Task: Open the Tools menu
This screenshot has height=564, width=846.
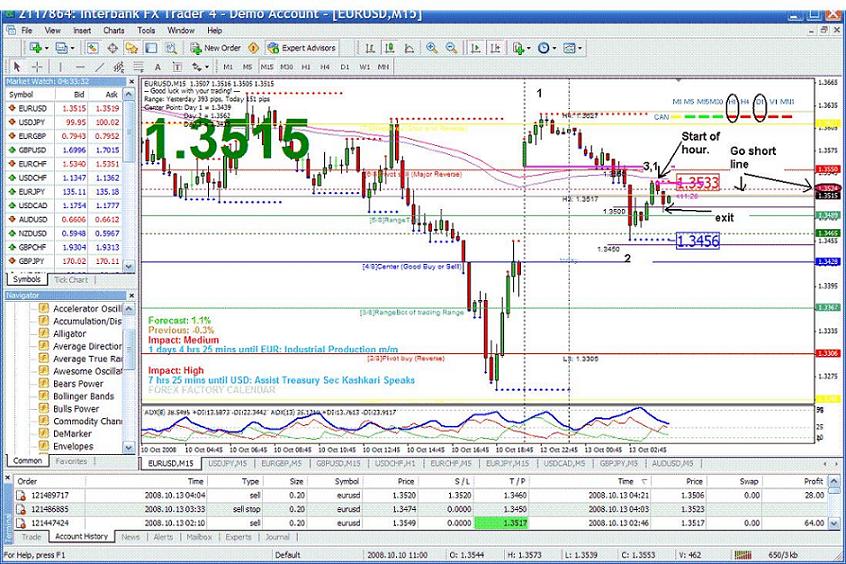Action: [146, 31]
